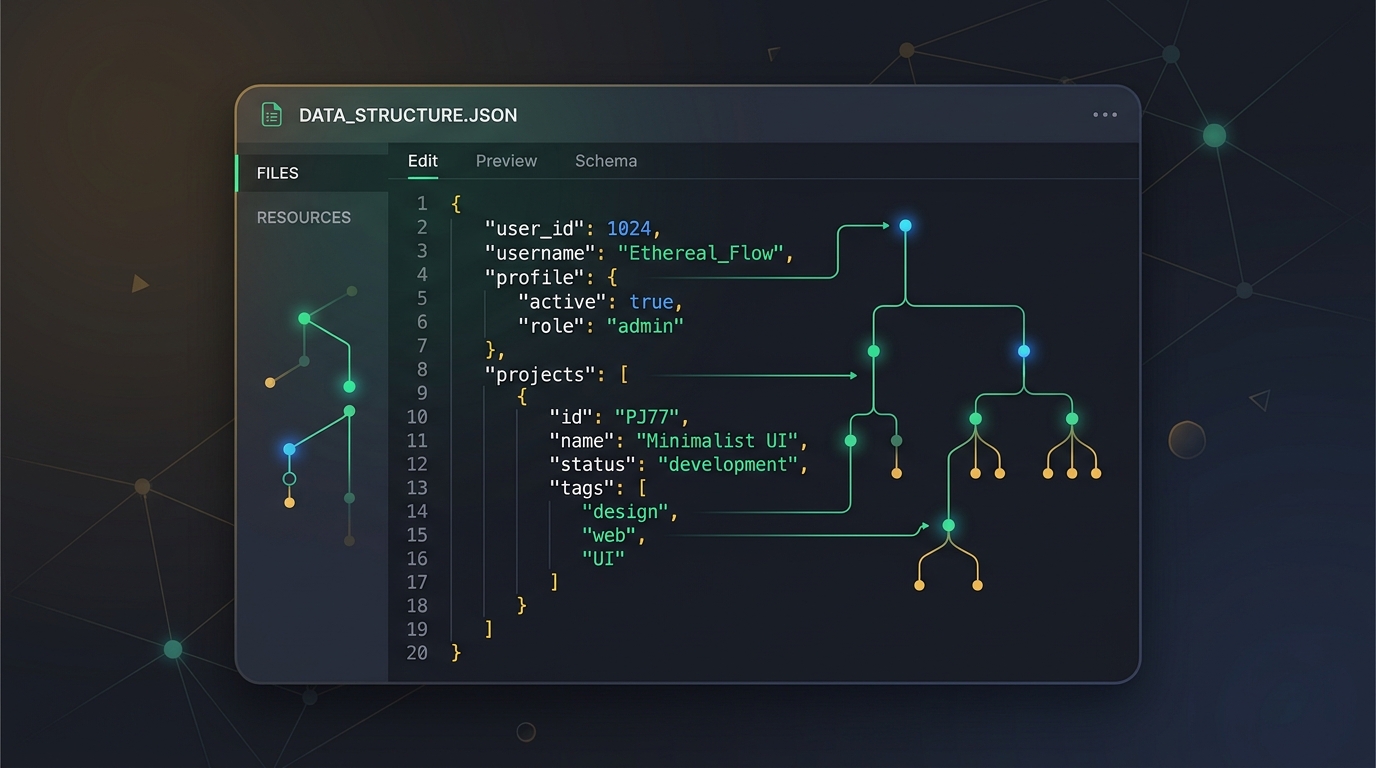
Task: Select the "PJ77" string value
Action: tap(645, 417)
